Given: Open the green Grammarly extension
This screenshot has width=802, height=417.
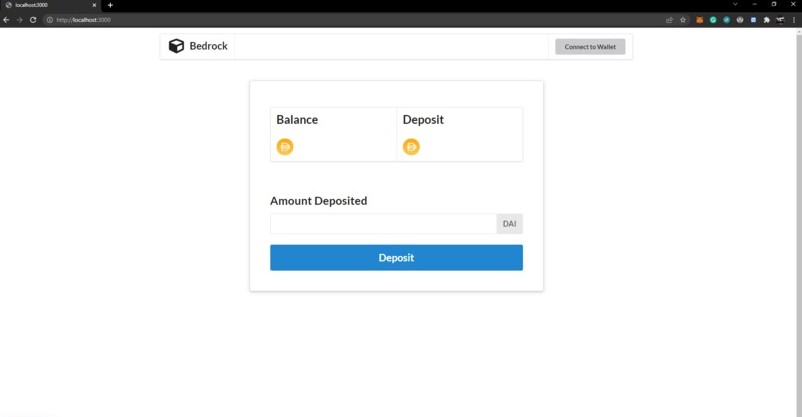Looking at the screenshot, I should pos(713,20).
